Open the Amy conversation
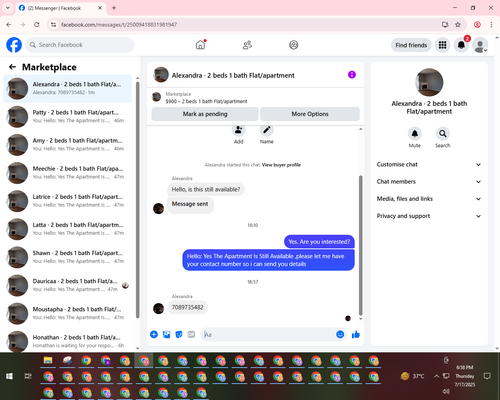The height and width of the screenshot is (400, 500). click(67, 145)
